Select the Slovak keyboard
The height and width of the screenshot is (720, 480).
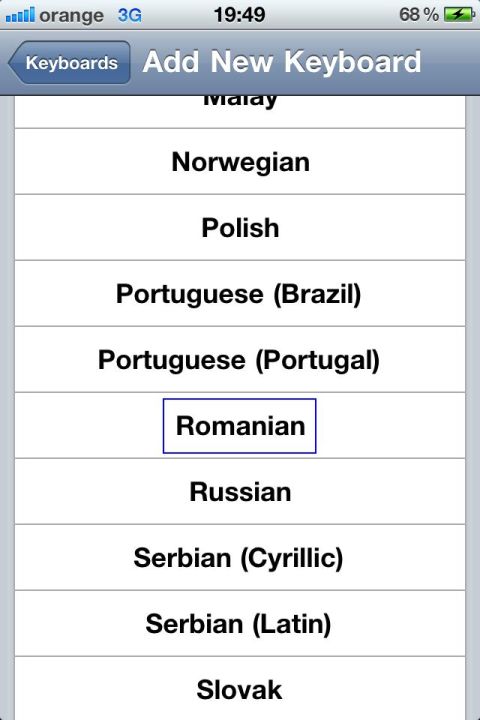click(240, 689)
